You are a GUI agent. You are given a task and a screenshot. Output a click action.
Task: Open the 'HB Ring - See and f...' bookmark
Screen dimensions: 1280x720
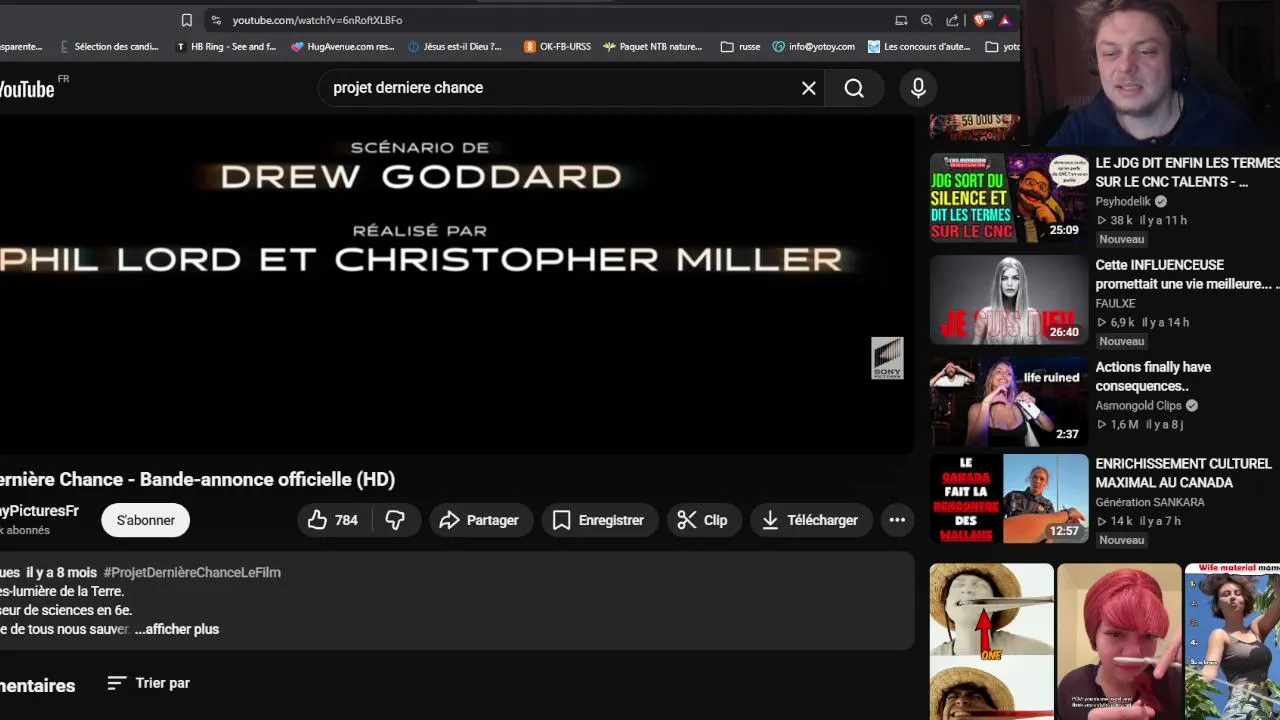click(x=226, y=46)
